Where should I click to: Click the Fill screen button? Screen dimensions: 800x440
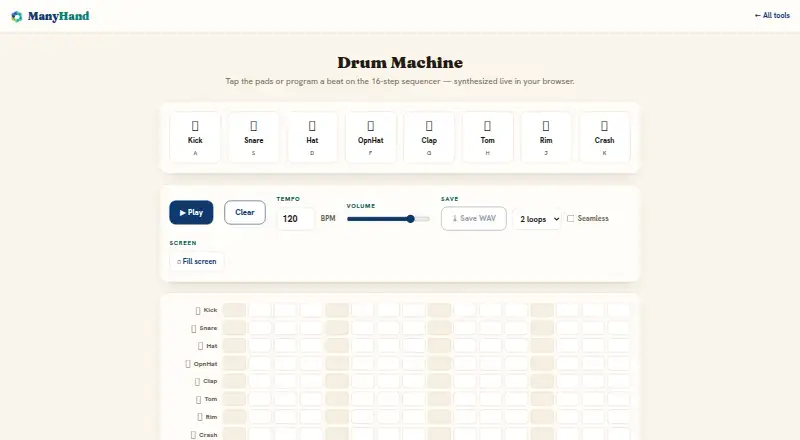pos(197,261)
